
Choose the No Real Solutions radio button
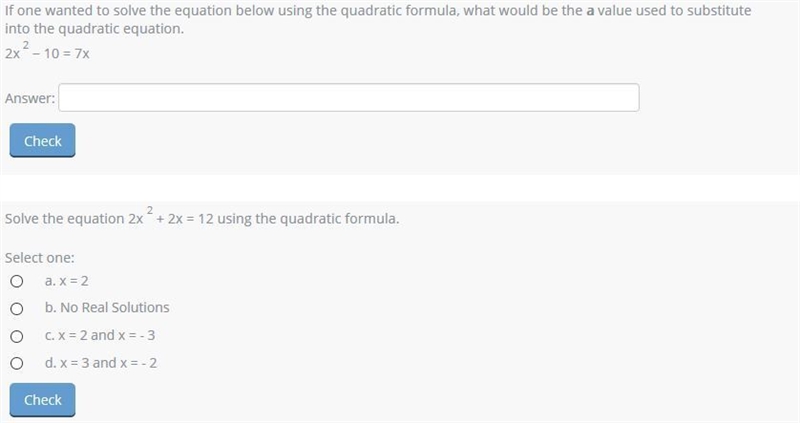click(x=17, y=309)
